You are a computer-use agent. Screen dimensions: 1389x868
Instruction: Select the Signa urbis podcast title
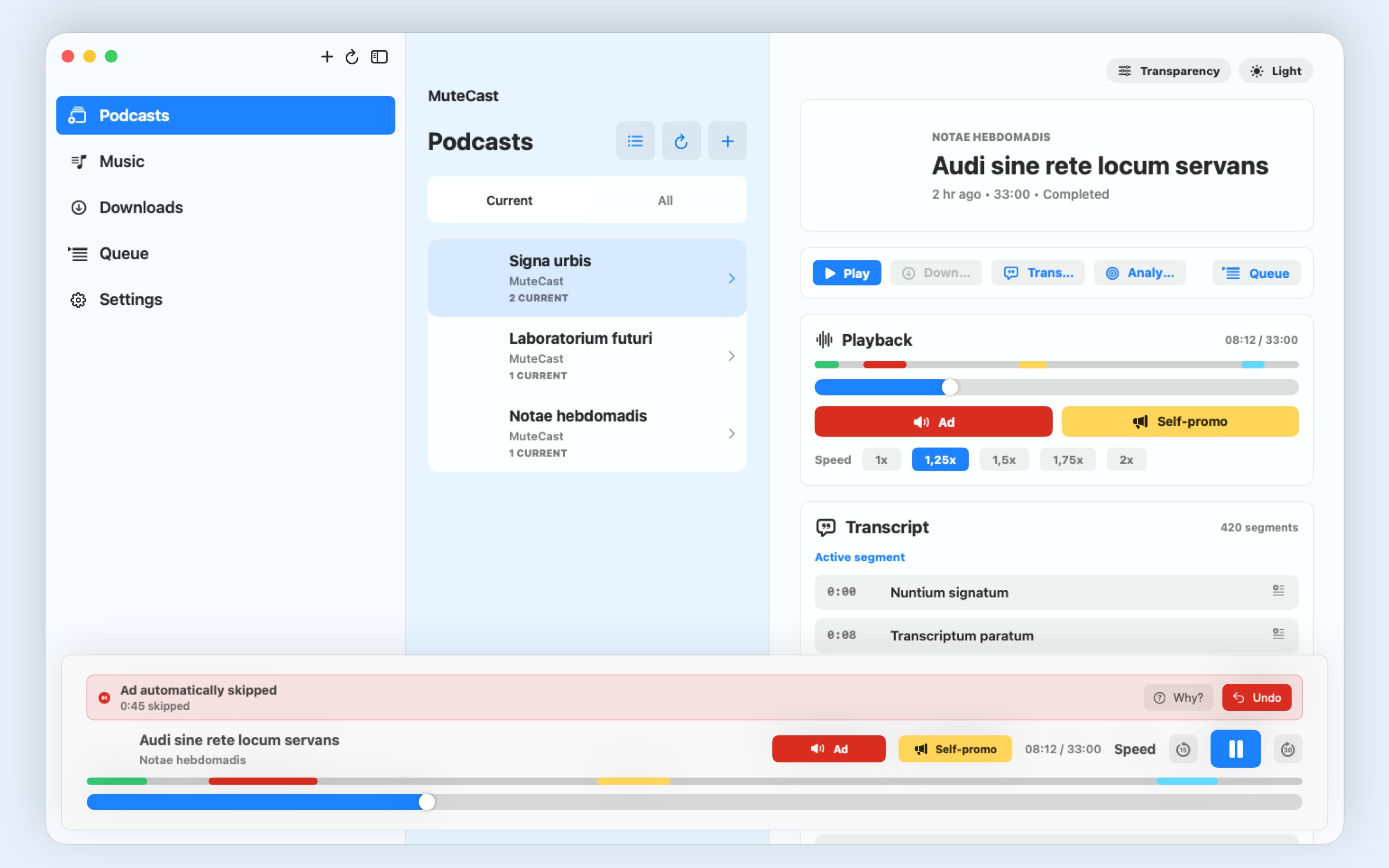[x=549, y=260]
